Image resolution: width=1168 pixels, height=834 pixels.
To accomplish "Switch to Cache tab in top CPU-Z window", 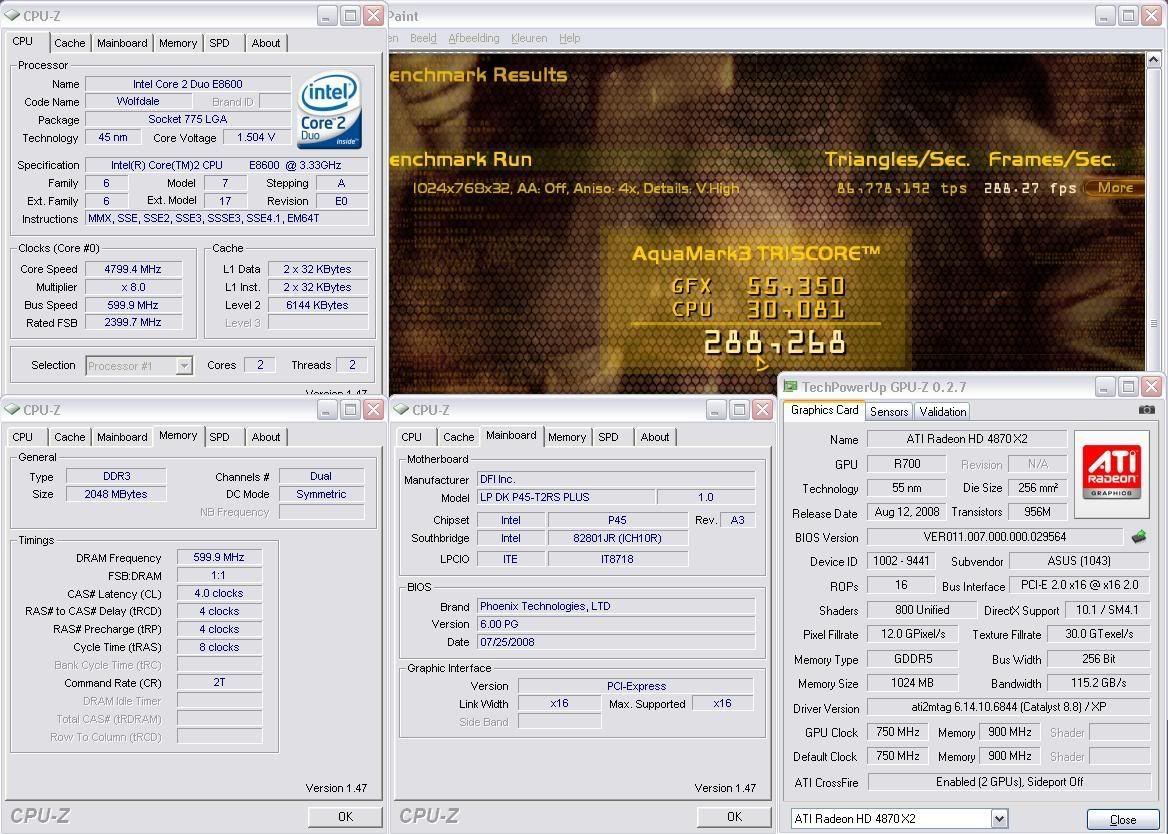I will coord(69,43).
